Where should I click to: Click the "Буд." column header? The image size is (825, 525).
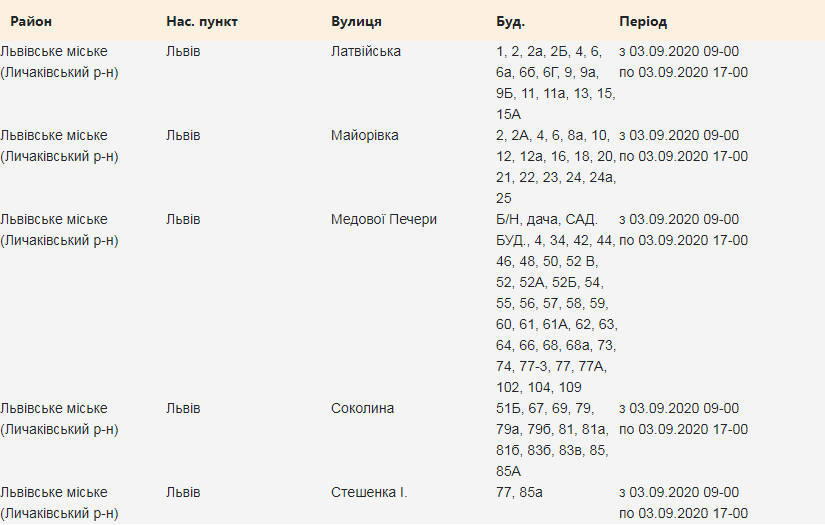(510, 21)
